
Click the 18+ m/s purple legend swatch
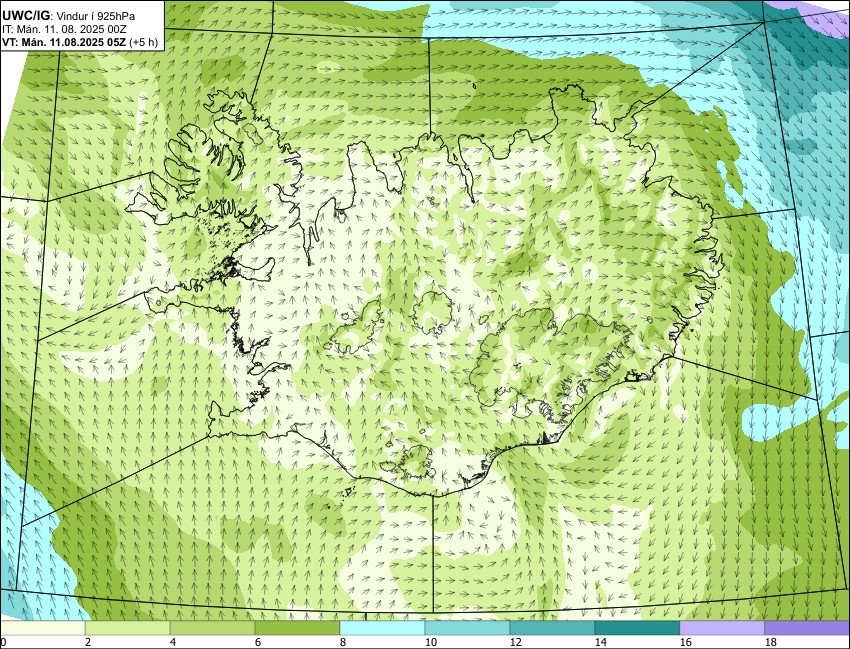pos(807,628)
